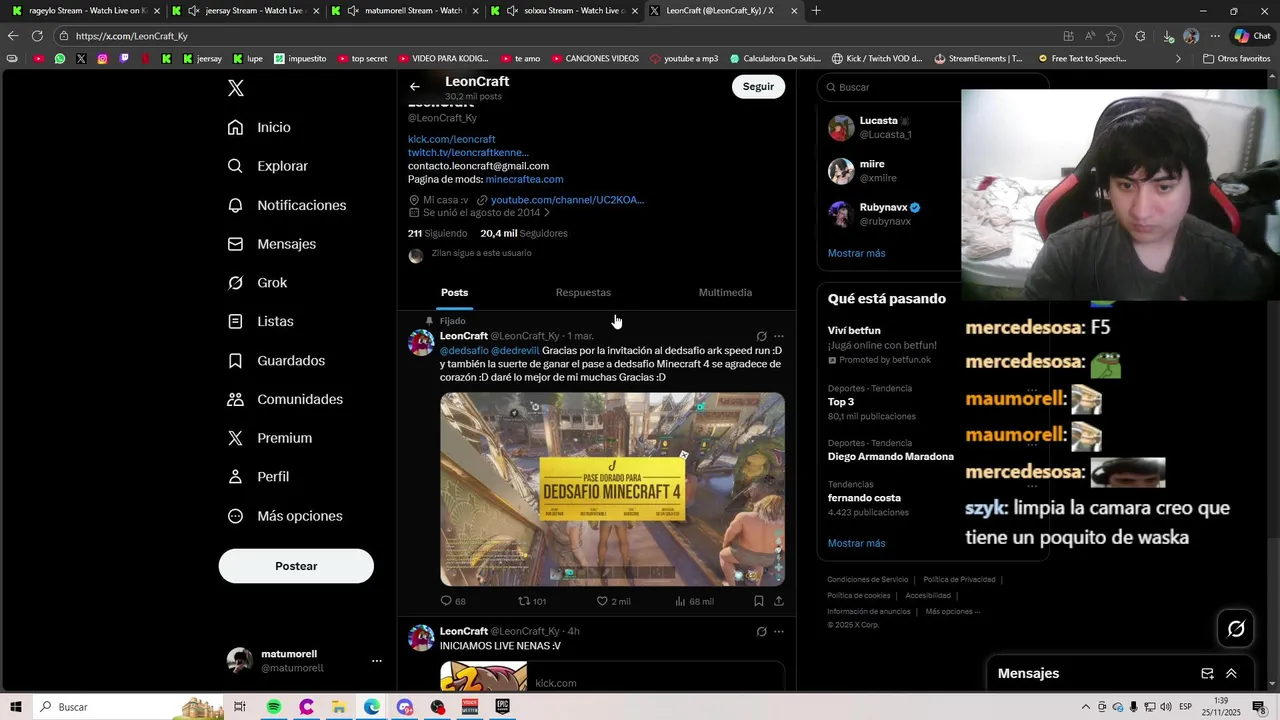Click the back arrow beside LeonCraft
Viewport: 1280px width, 720px height.
(415, 87)
